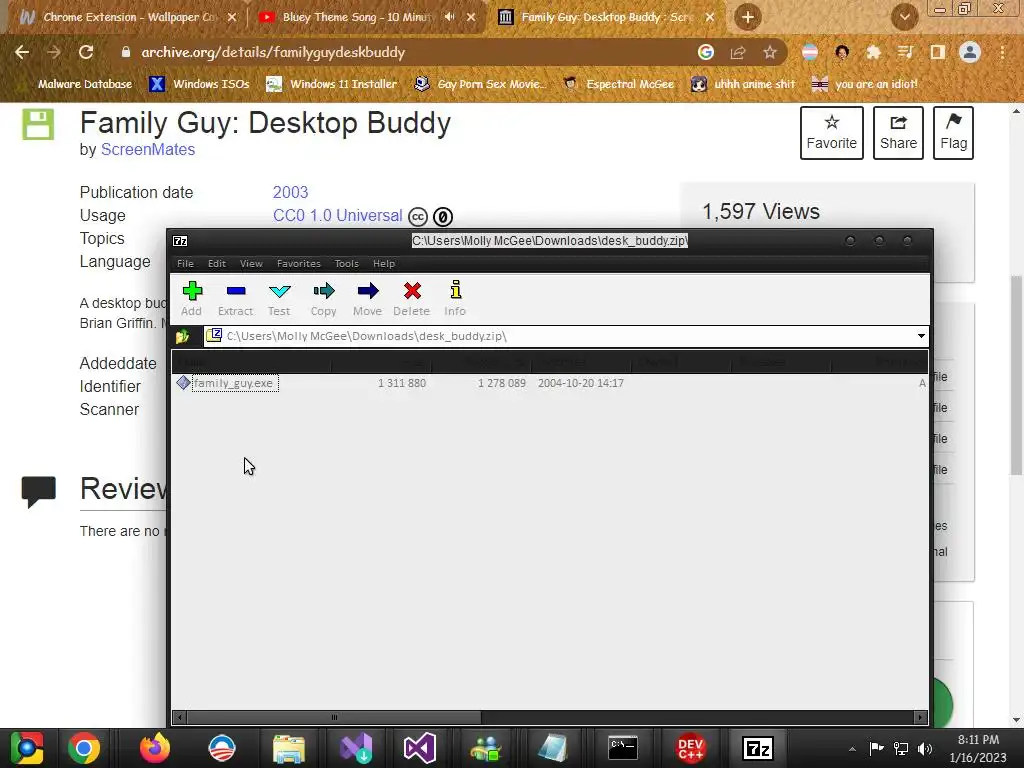This screenshot has width=1024, height=768.
Task: Extract files using the Extract tool
Action: coord(235,298)
